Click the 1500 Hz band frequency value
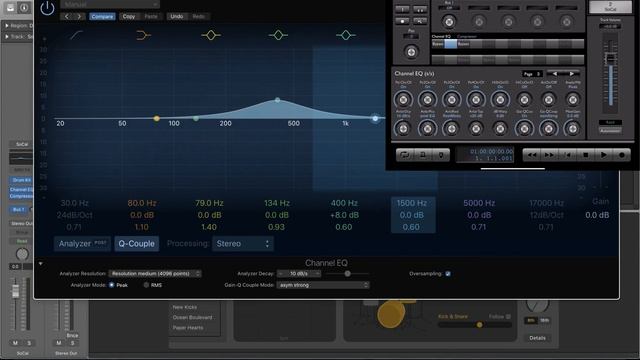This screenshot has height=360, width=640. point(412,203)
